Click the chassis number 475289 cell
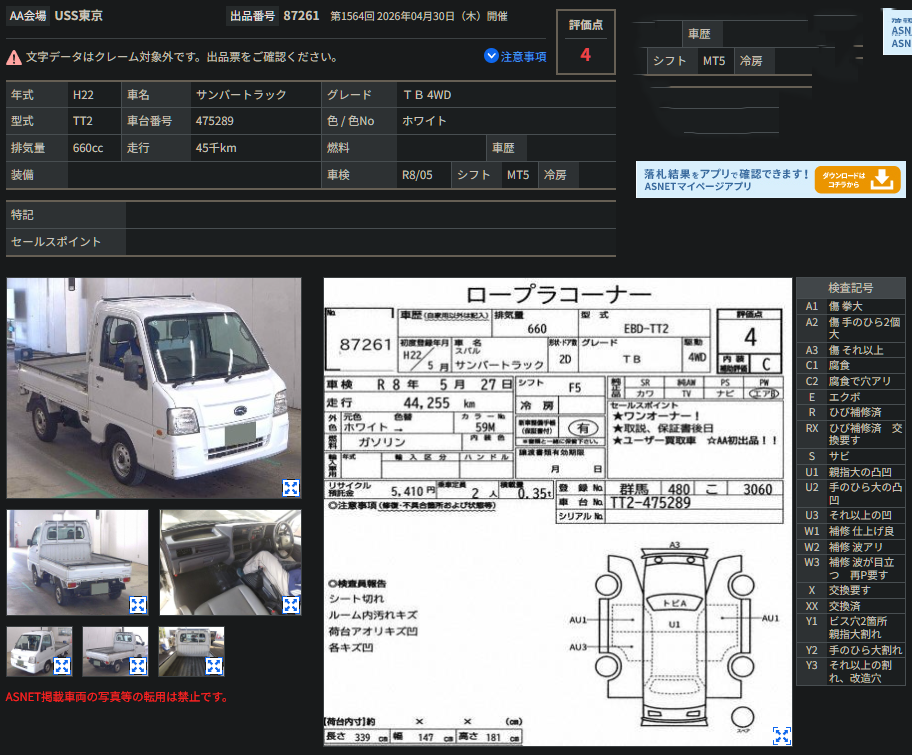912x755 pixels. (x=256, y=121)
